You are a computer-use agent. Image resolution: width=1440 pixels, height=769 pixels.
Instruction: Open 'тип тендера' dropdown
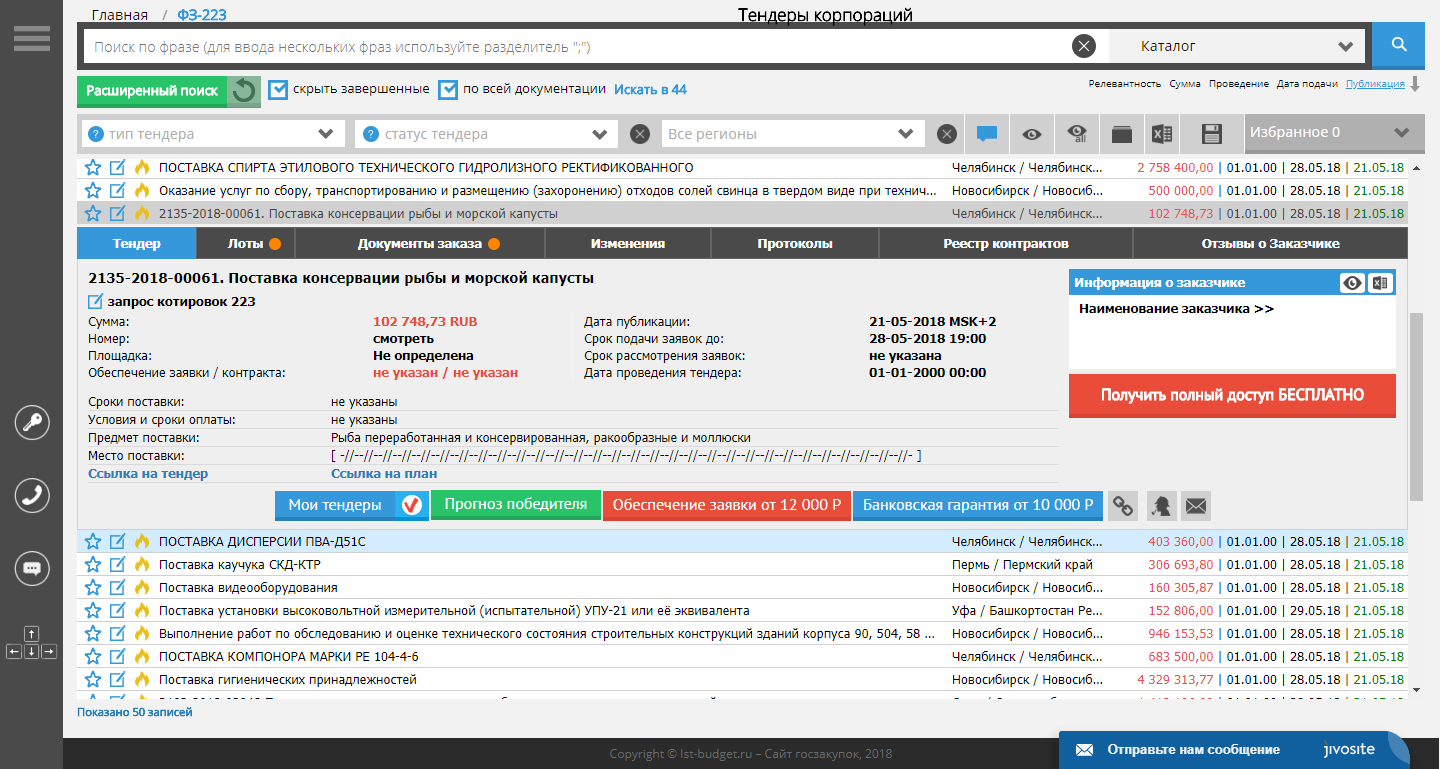[x=212, y=134]
